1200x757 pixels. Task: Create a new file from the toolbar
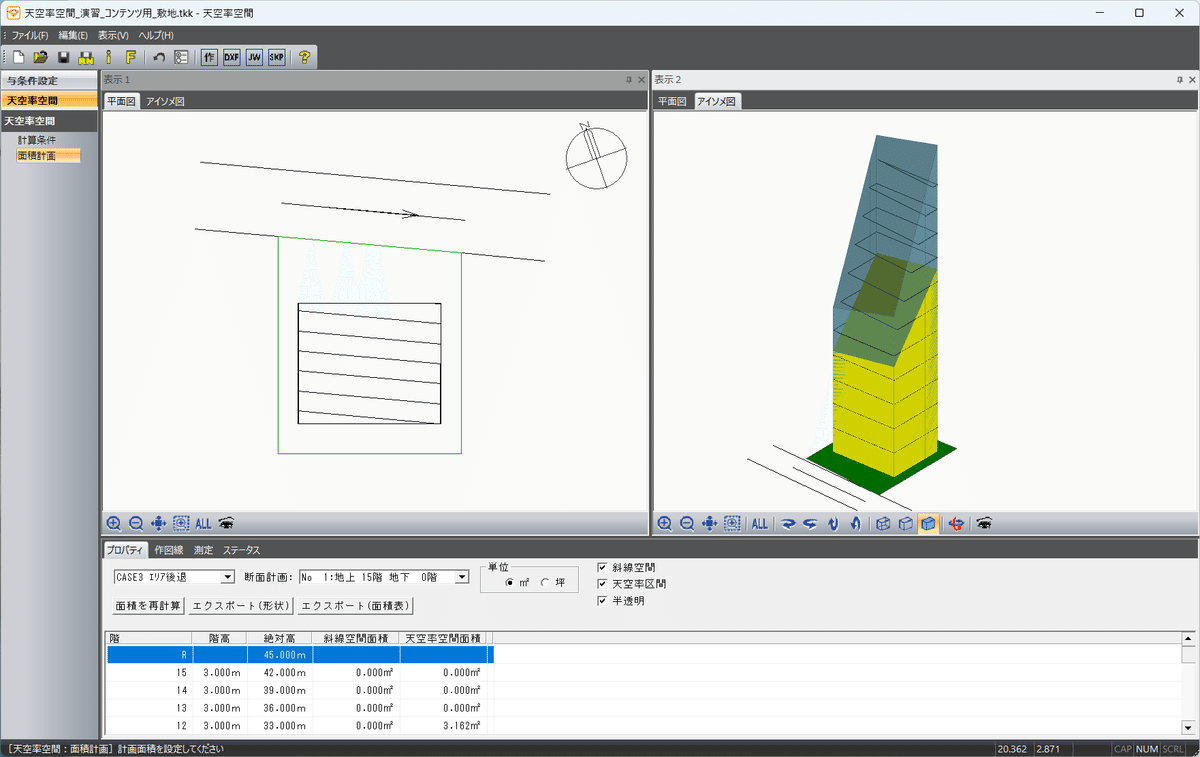[x=18, y=57]
